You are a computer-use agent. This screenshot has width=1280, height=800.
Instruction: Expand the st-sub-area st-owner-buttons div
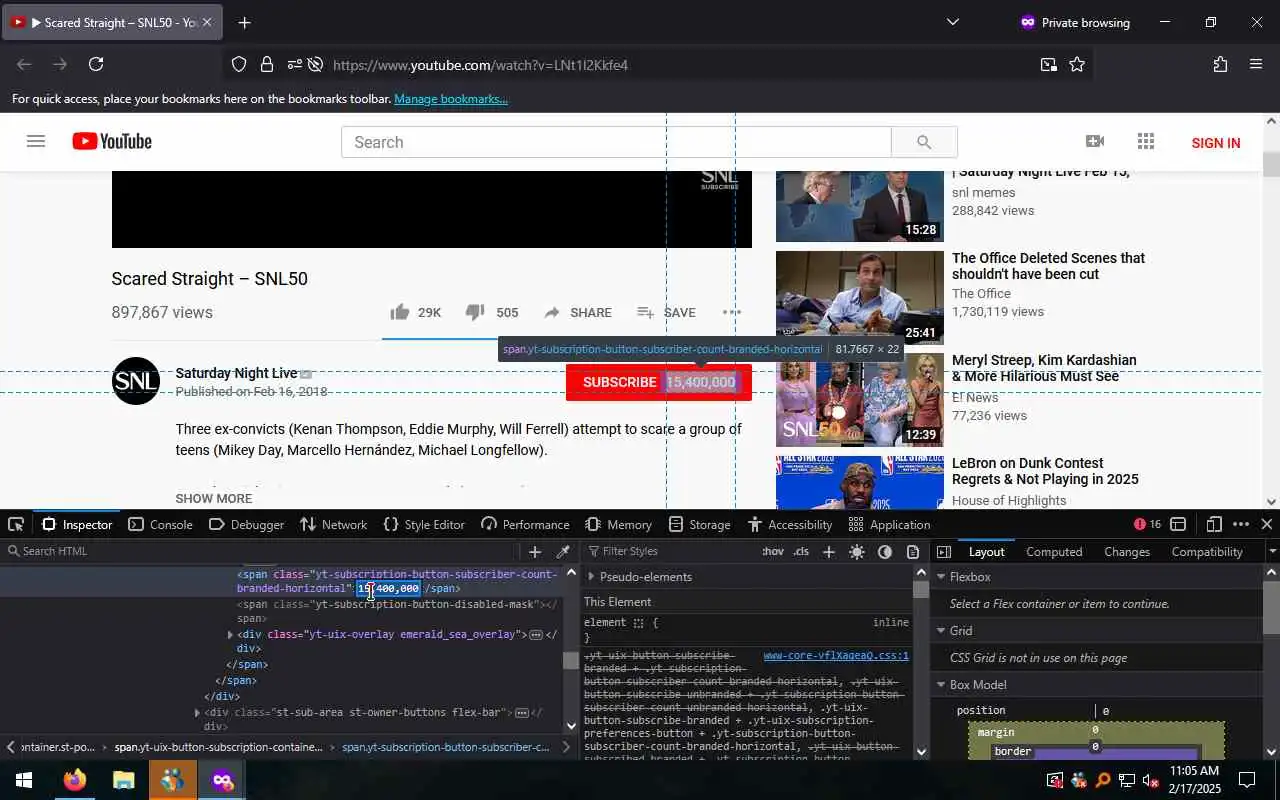click(x=197, y=713)
